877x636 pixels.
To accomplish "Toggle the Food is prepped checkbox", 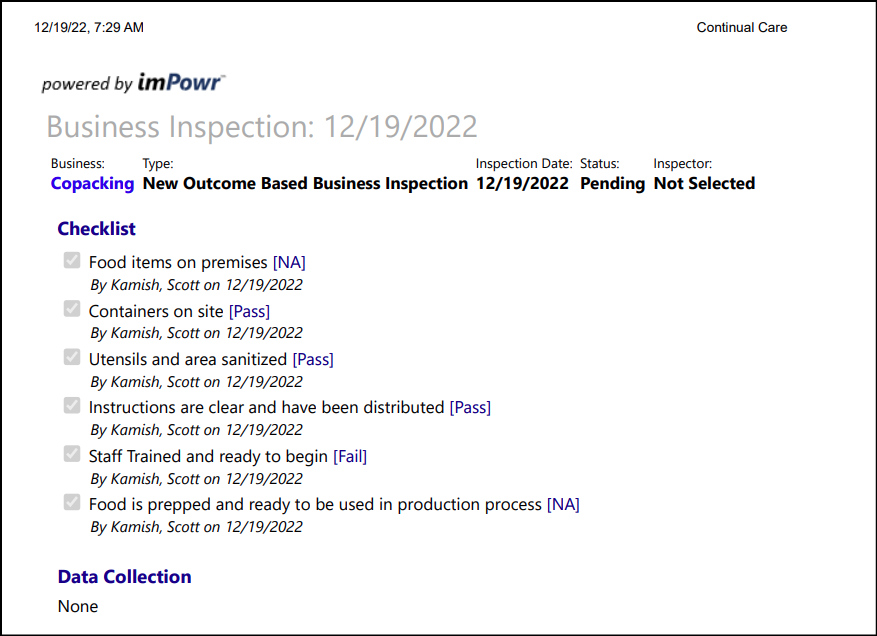I will [72, 502].
